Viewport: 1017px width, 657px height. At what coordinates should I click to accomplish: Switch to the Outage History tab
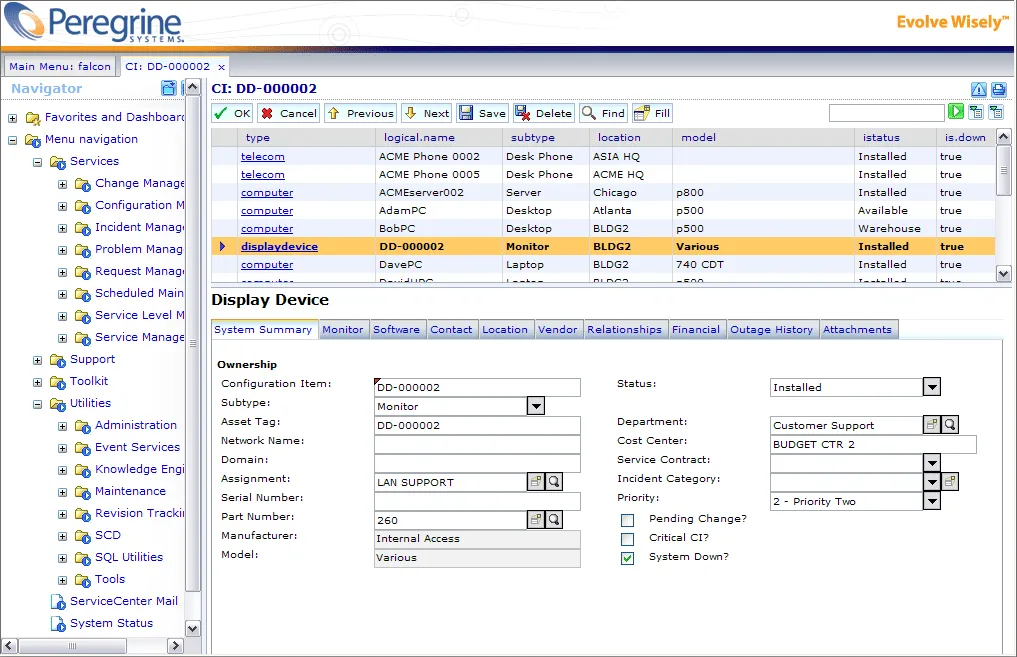772,329
